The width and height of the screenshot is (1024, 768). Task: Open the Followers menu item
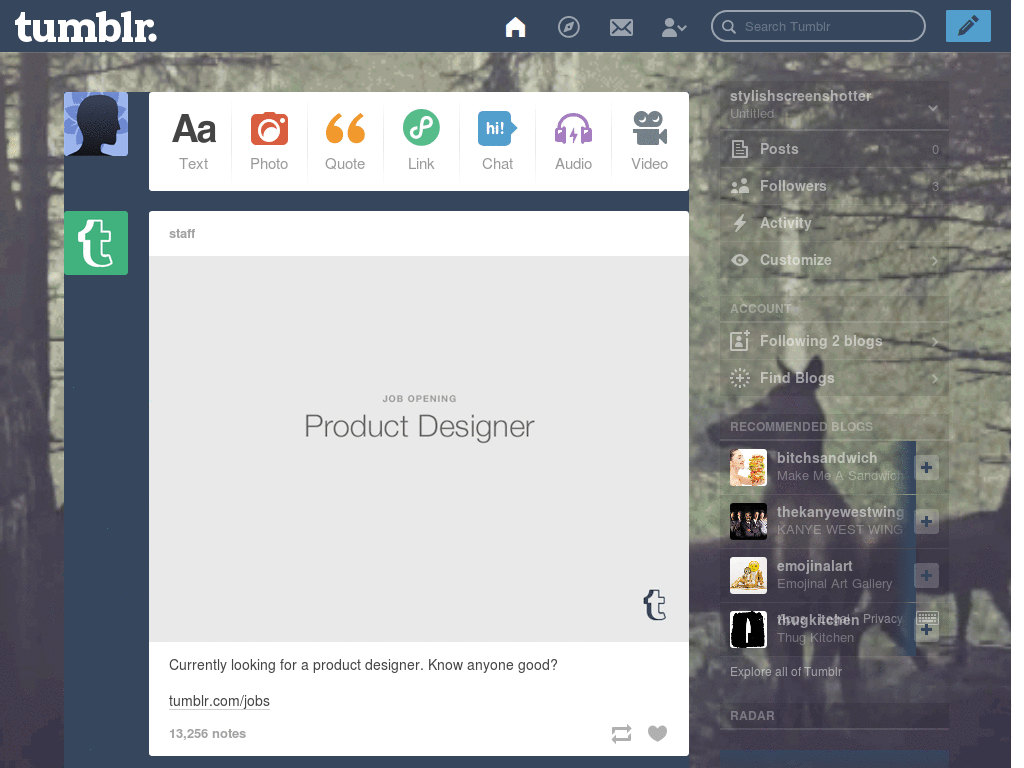pyautogui.click(x=835, y=186)
